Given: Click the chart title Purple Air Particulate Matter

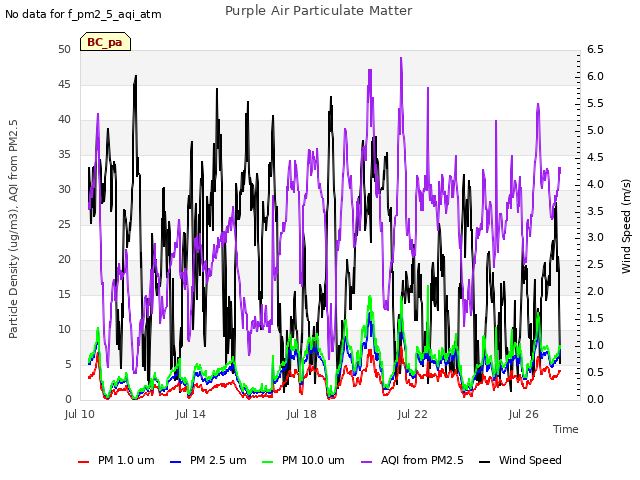Looking at the screenshot, I should 319,11.
